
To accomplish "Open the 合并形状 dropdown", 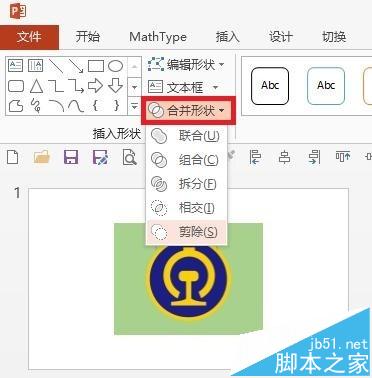I will (x=188, y=111).
